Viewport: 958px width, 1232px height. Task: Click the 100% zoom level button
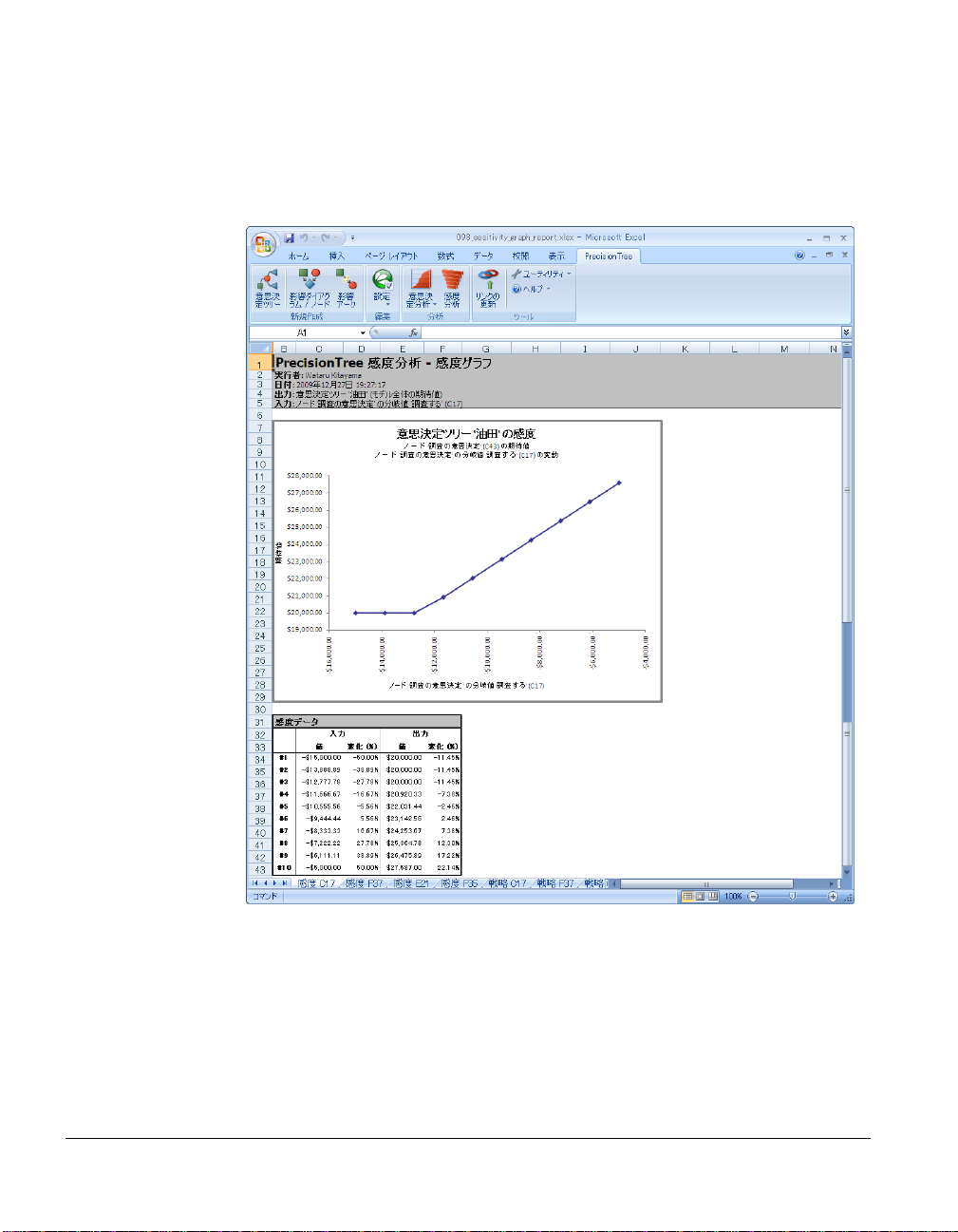click(x=733, y=897)
